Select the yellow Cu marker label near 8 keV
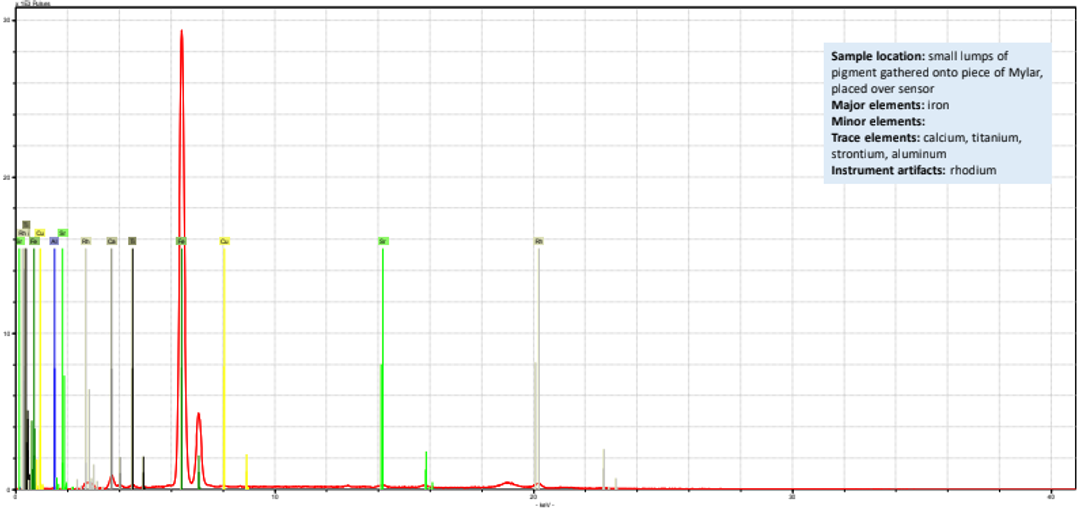Image resolution: width=1080 pixels, height=516 pixels. click(x=224, y=241)
